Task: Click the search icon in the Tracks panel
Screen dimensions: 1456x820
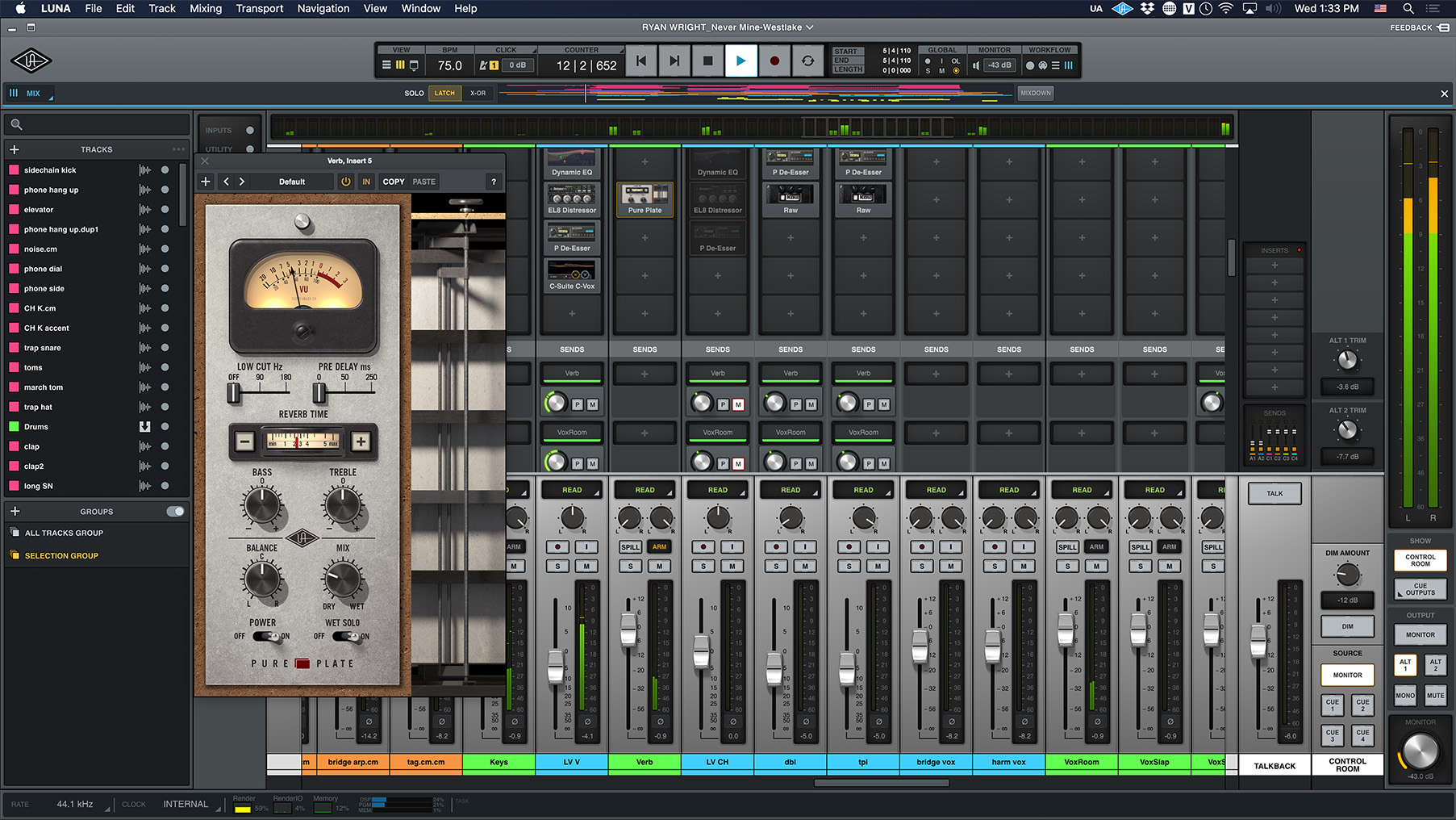Action: 16,123
